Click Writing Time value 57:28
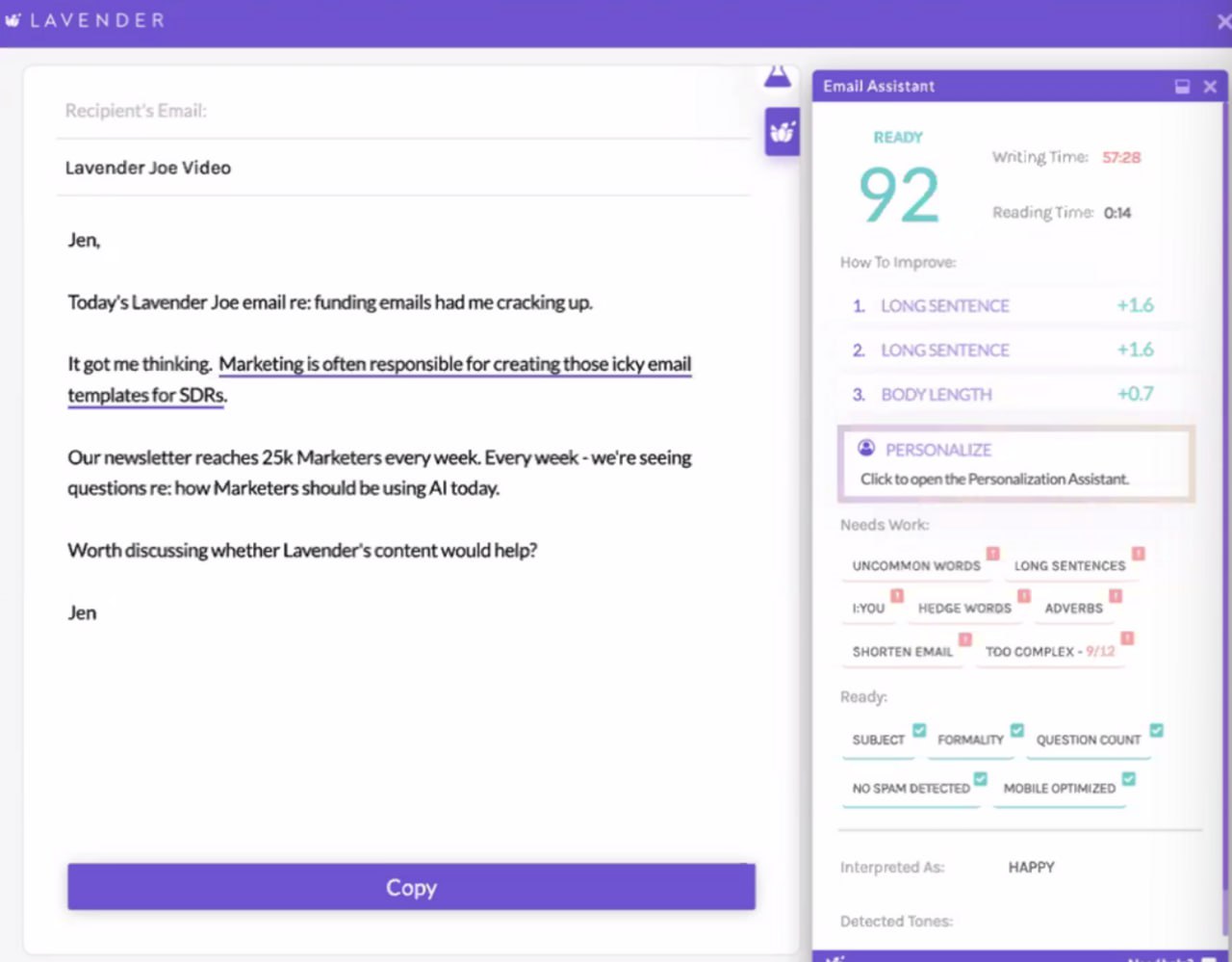This screenshot has width=1232, height=962. [1121, 158]
